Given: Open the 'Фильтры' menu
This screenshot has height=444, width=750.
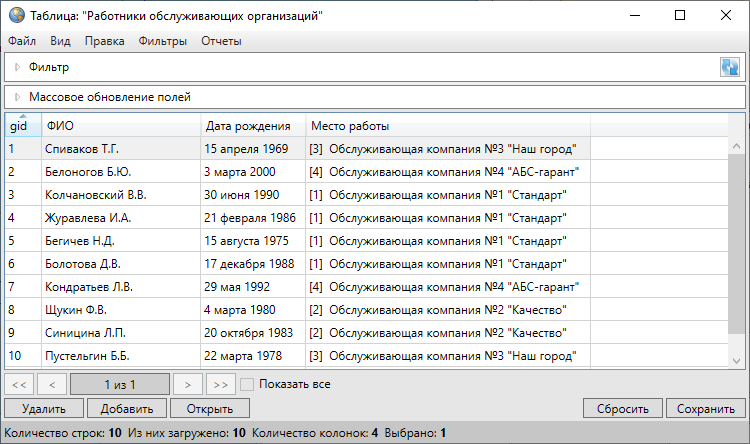Looking at the screenshot, I should click(x=163, y=41).
